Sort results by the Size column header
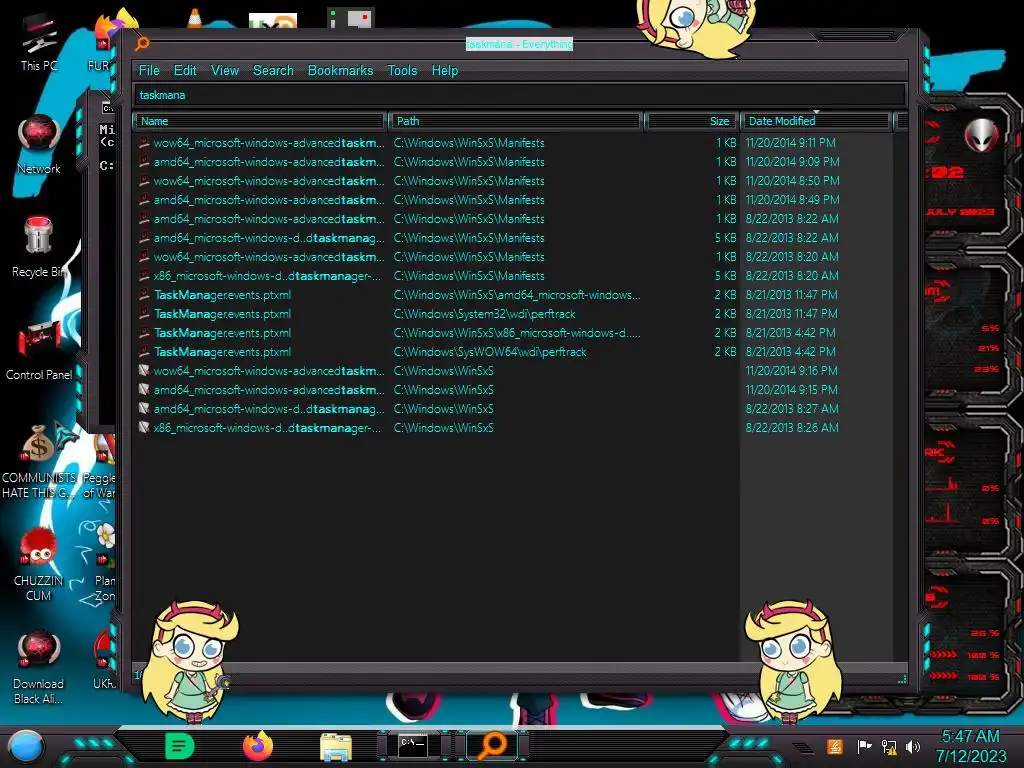1024x768 pixels. click(692, 121)
